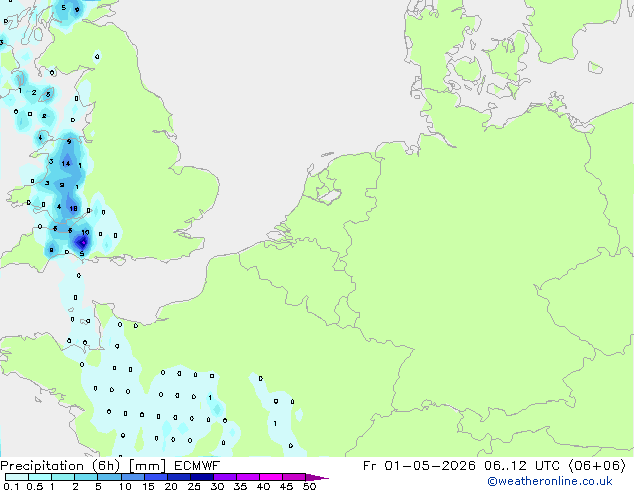Click the darkest purple precipitation core in England
Viewport: 634px width, 490px height.
[83, 243]
